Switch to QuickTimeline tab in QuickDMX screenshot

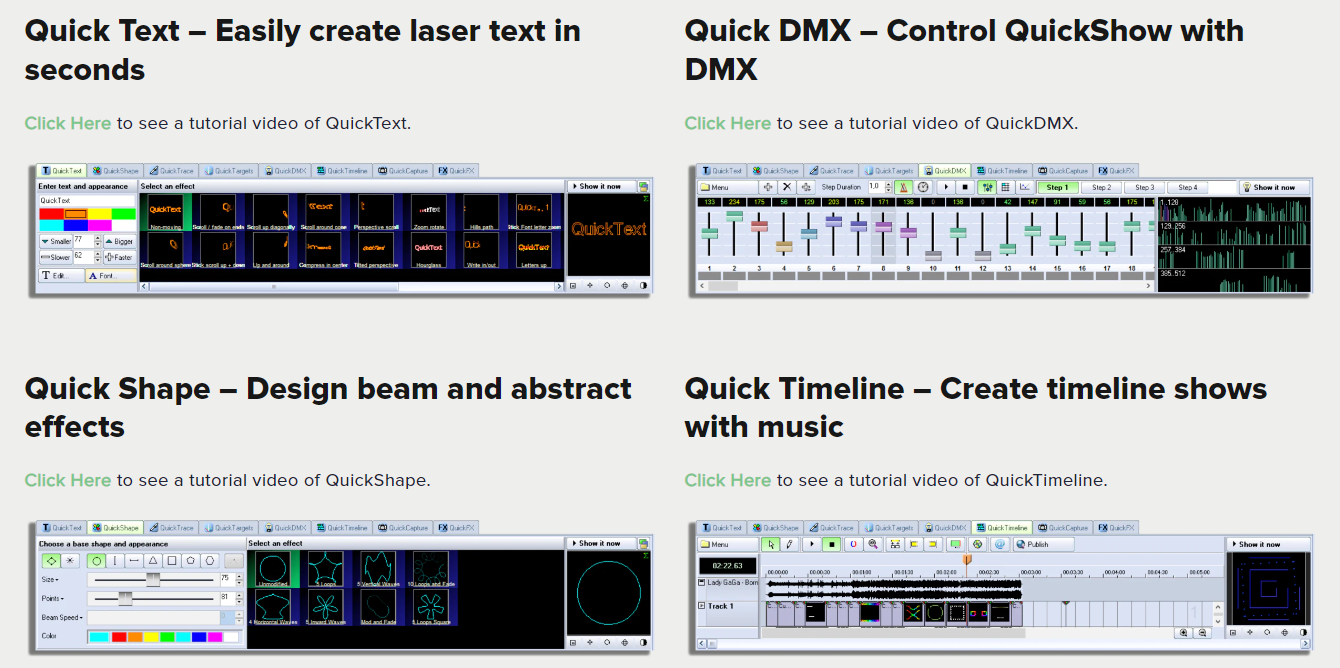click(1004, 171)
